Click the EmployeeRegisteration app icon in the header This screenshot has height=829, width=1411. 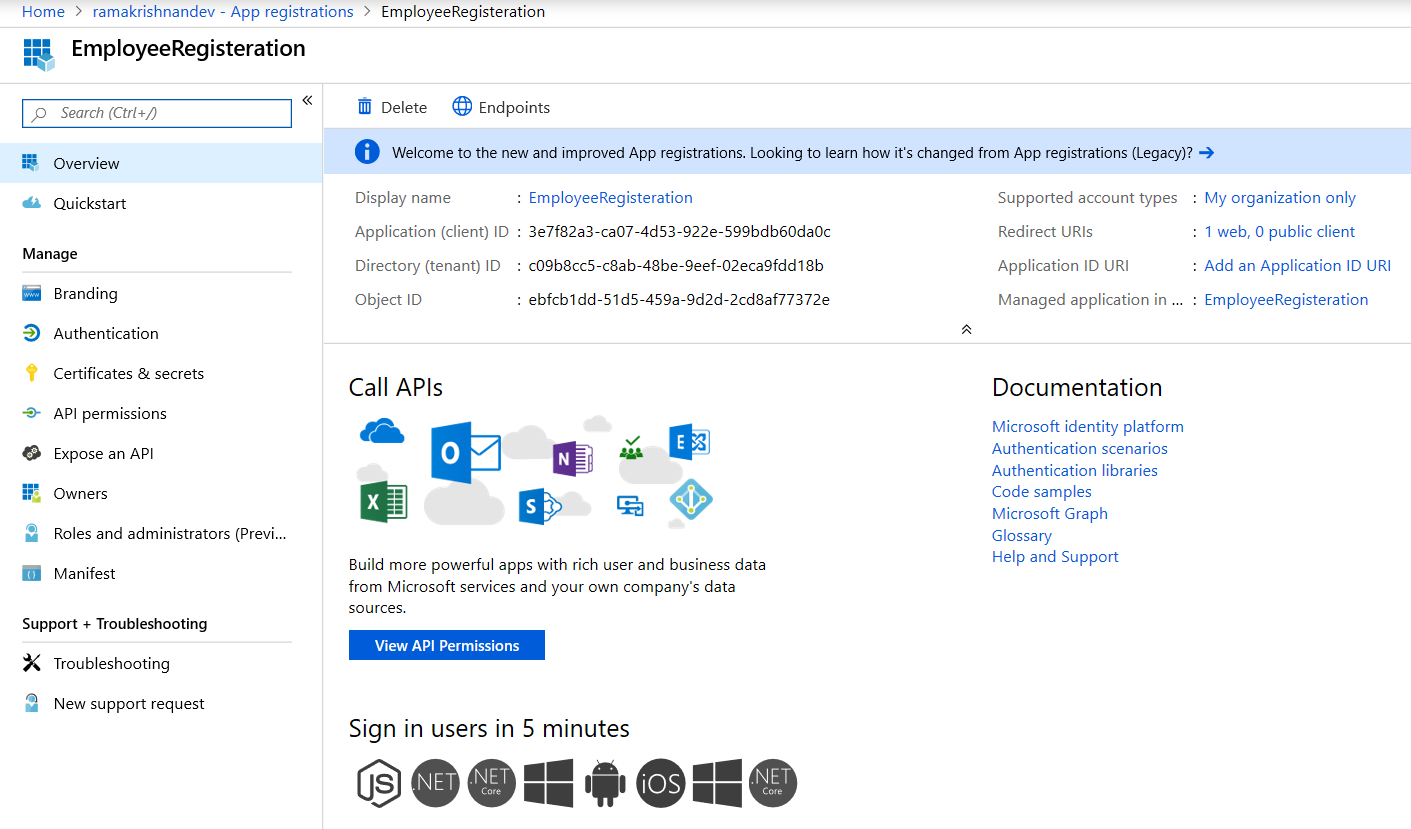pyautogui.click(x=38, y=54)
